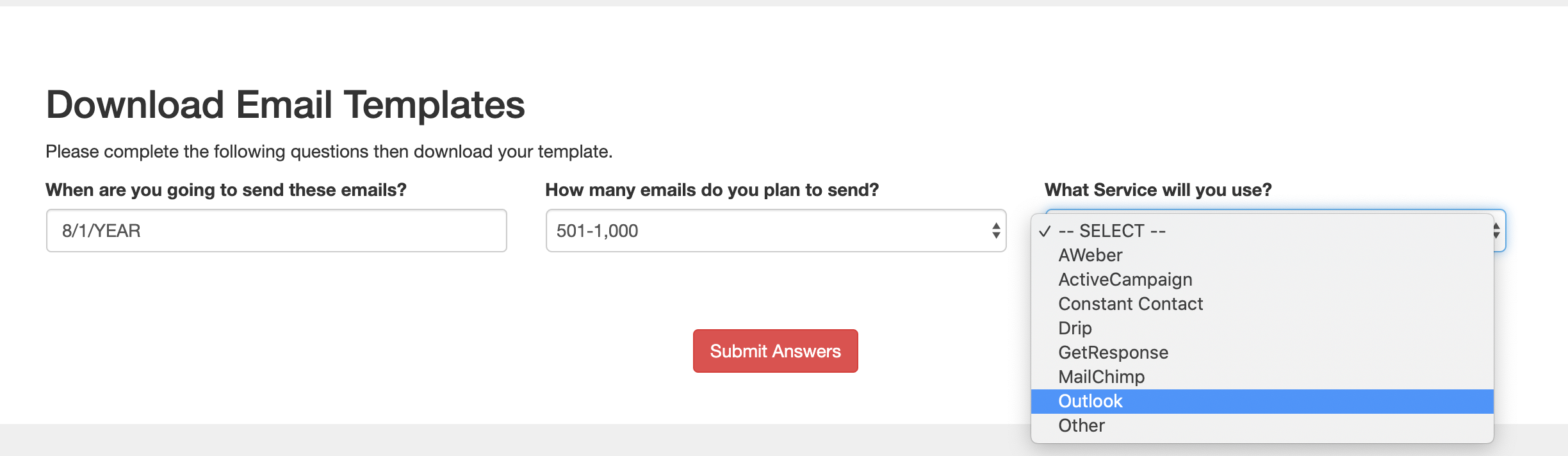Pick ActiveCampaign as the service
Screen dimensions: 1568x456
tap(1125, 279)
